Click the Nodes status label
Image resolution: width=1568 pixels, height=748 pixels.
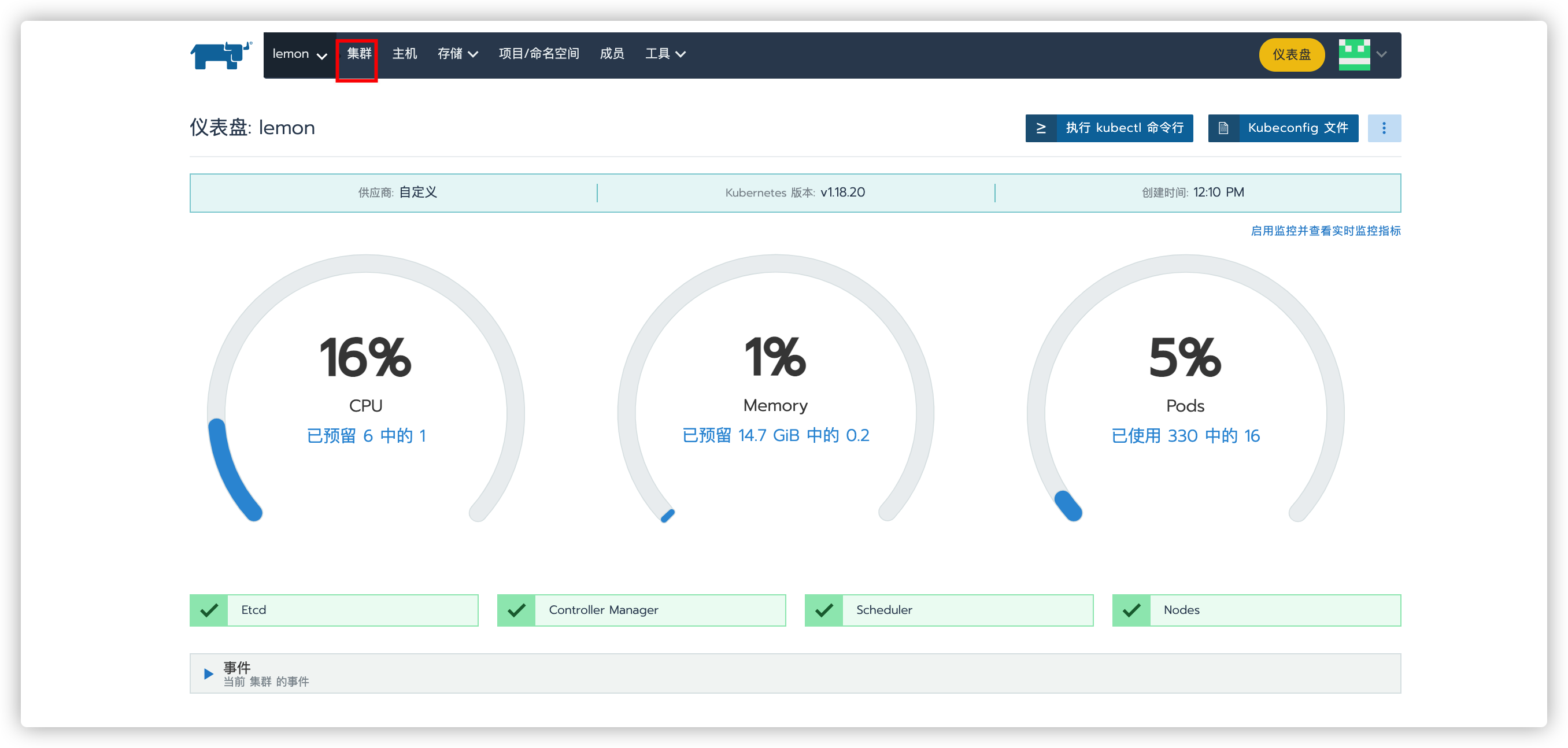point(1181,610)
